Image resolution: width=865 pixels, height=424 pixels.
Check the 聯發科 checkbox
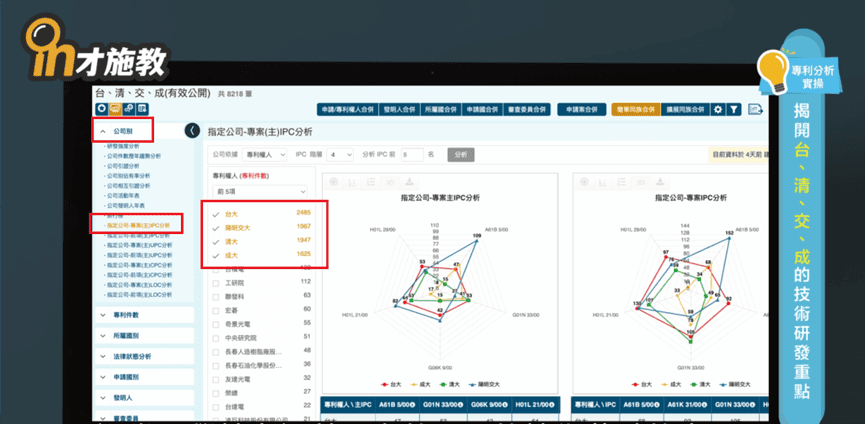pos(216,296)
